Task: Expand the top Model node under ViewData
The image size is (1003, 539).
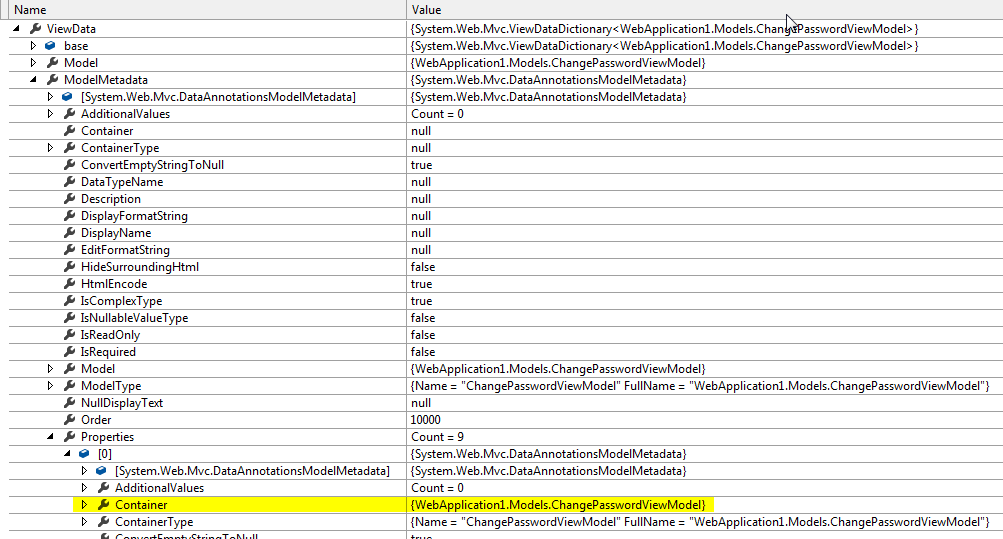Action: 33,63
